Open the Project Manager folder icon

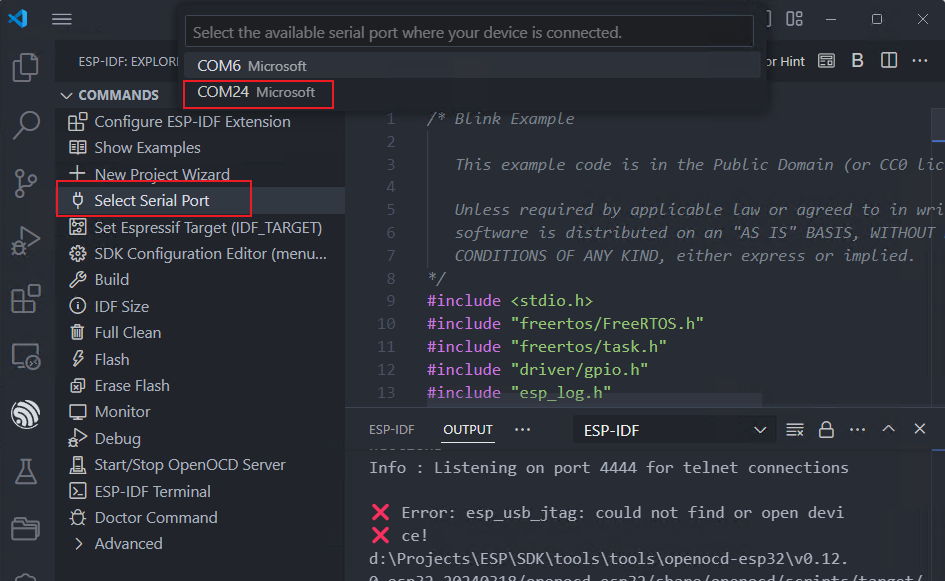(x=25, y=529)
